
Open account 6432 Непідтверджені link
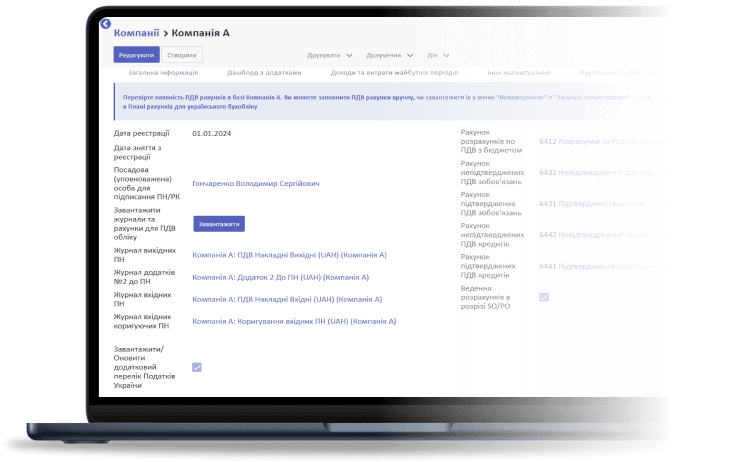pos(605,173)
